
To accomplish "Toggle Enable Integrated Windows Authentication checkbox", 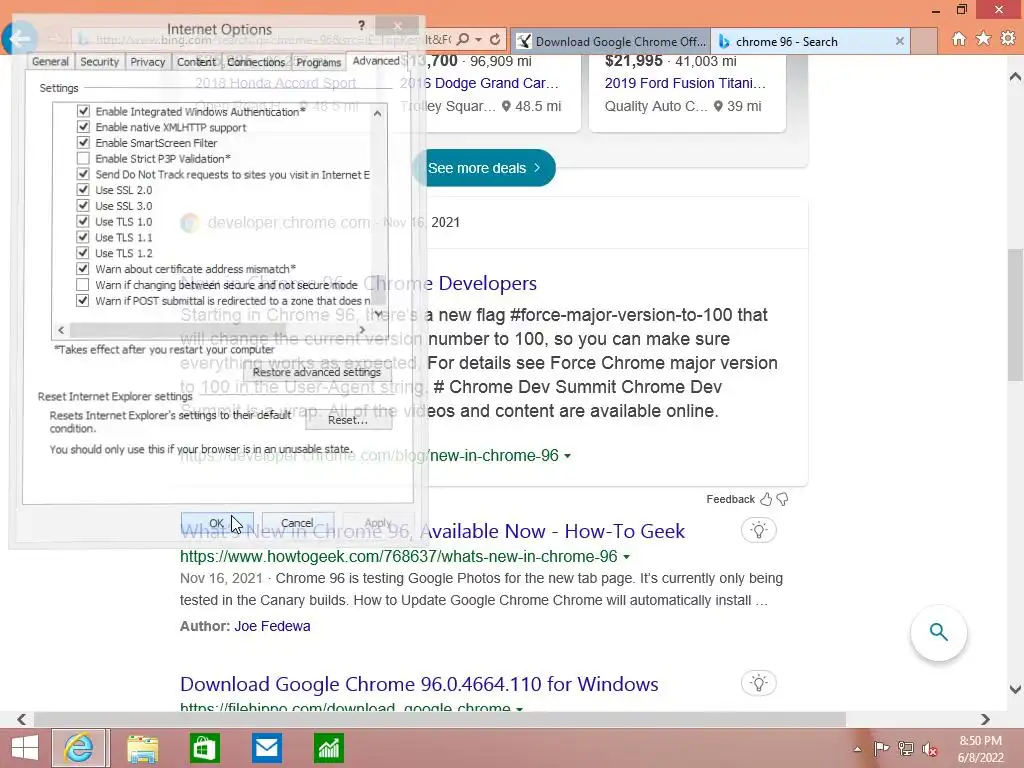I will coord(83,111).
